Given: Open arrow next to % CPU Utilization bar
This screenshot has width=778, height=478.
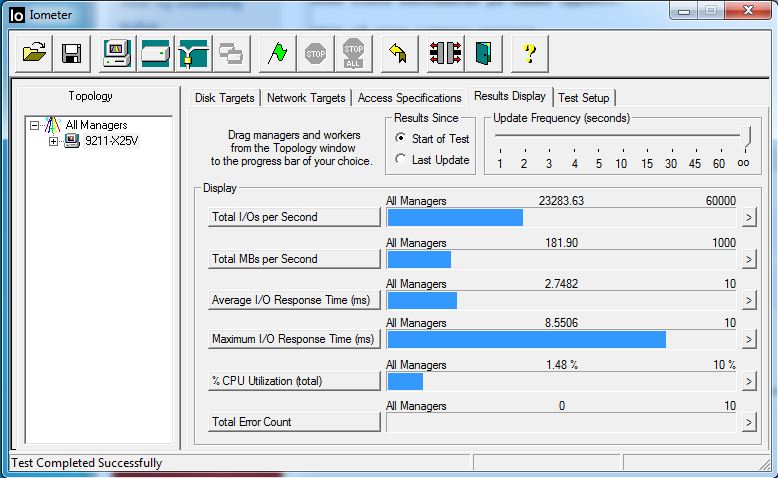Looking at the screenshot, I should tap(749, 381).
